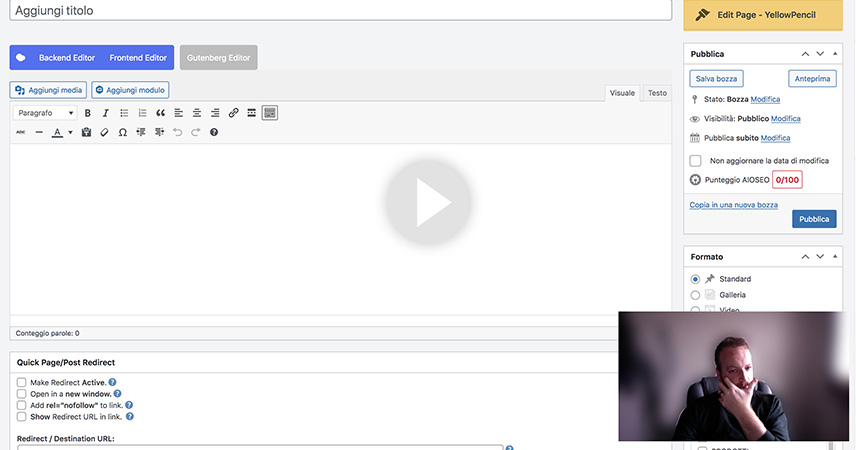Insert a blockquote from the toolbar
The height and width of the screenshot is (450, 856).
[160, 113]
